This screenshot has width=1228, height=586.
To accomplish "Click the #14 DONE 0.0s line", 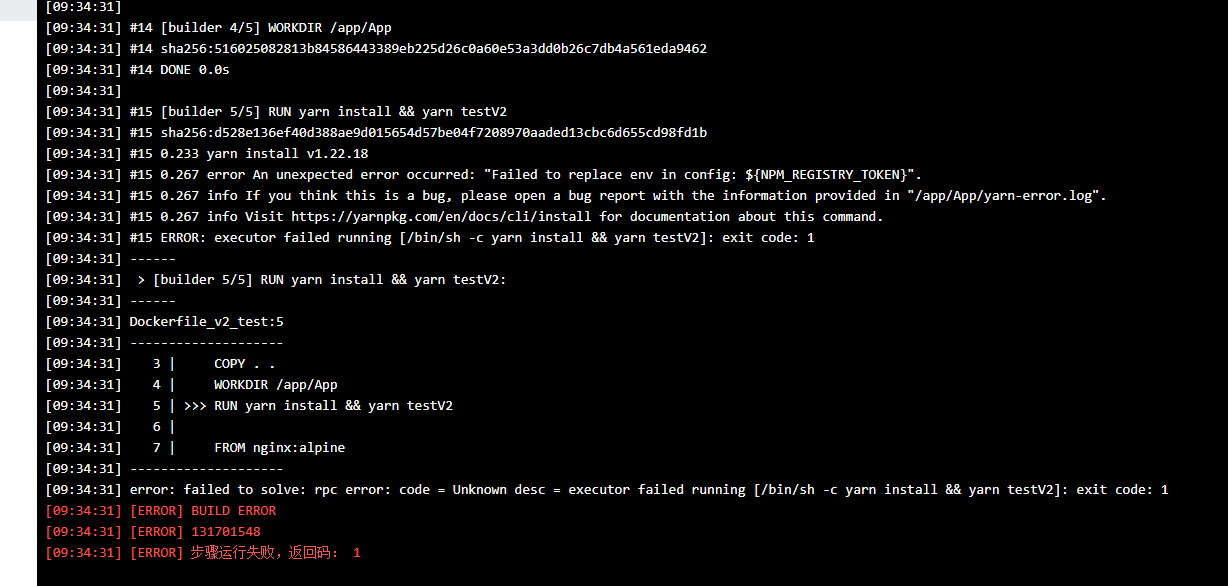I will point(137,70).
